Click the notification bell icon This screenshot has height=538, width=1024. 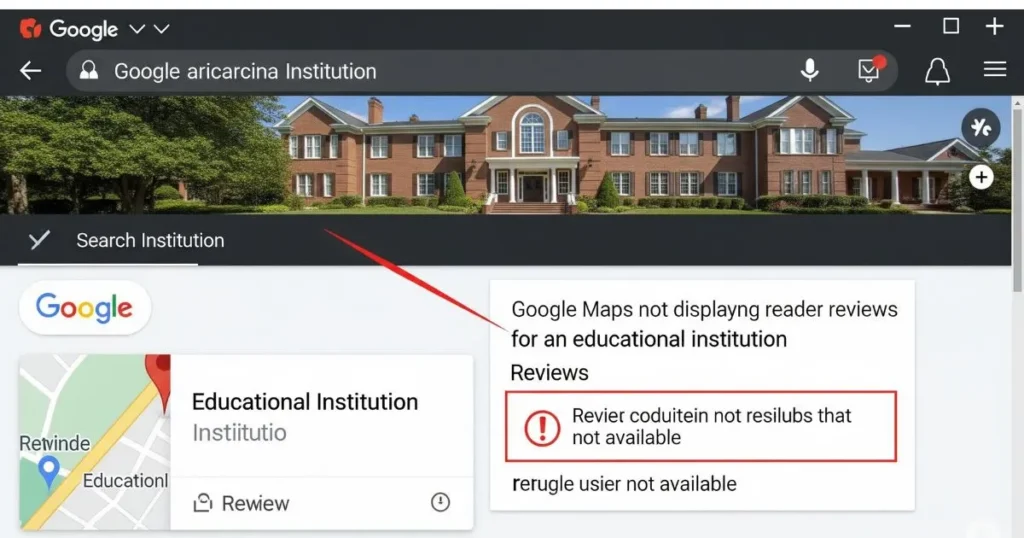(x=937, y=70)
